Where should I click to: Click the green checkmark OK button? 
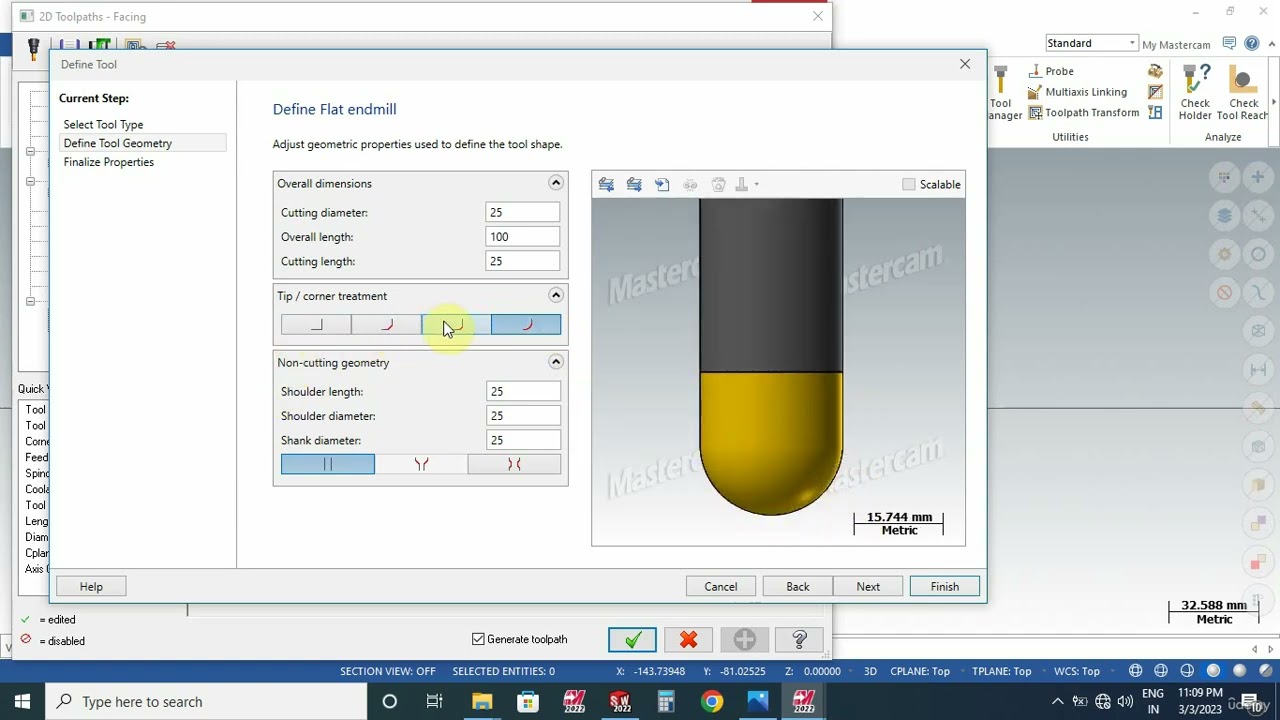[x=632, y=639]
